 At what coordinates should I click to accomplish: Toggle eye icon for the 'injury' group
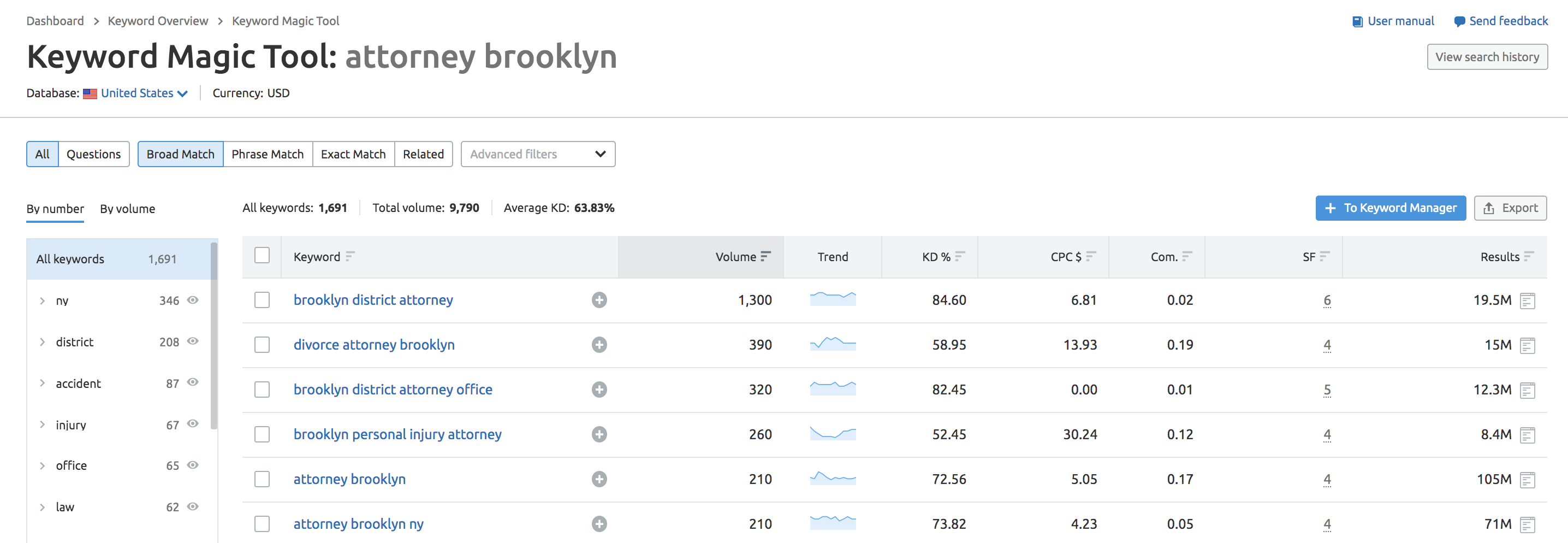pyautogui.click(x=193, y=424)
